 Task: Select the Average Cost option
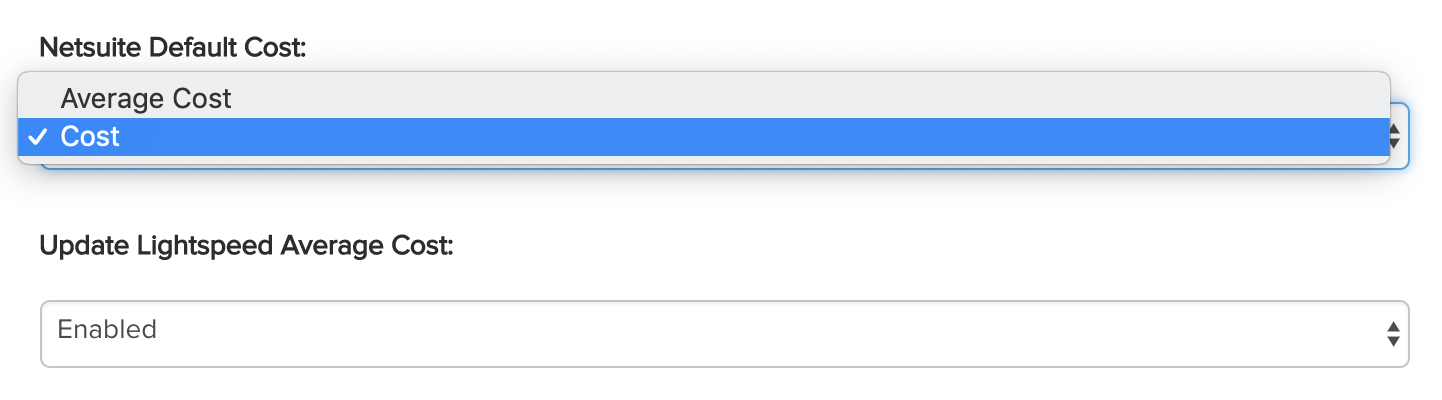pos(146,99)
